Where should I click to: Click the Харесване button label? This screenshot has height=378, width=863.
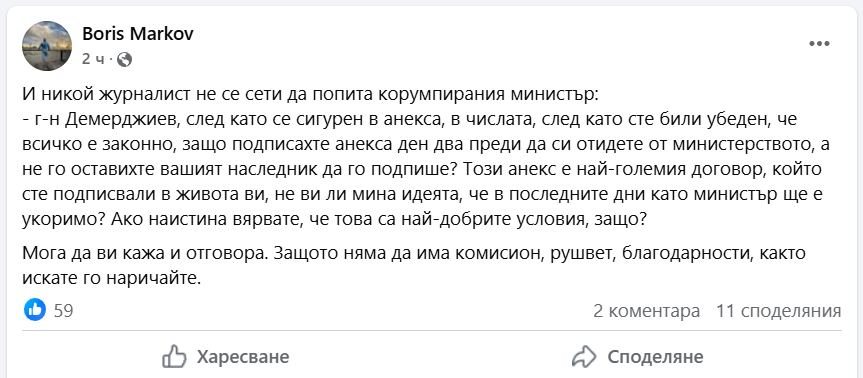243,357
